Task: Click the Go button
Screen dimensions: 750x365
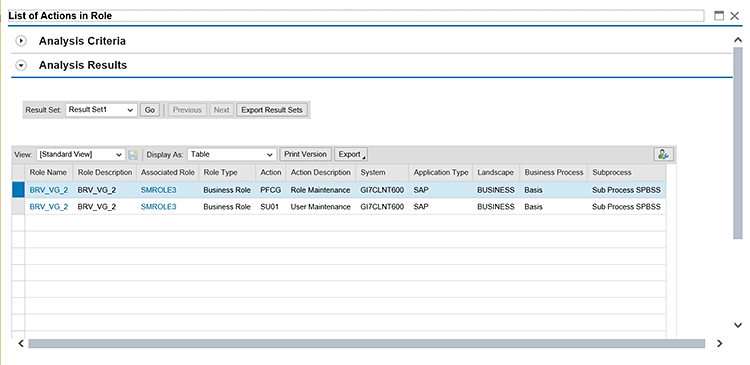Action: [x=150, y=110]
